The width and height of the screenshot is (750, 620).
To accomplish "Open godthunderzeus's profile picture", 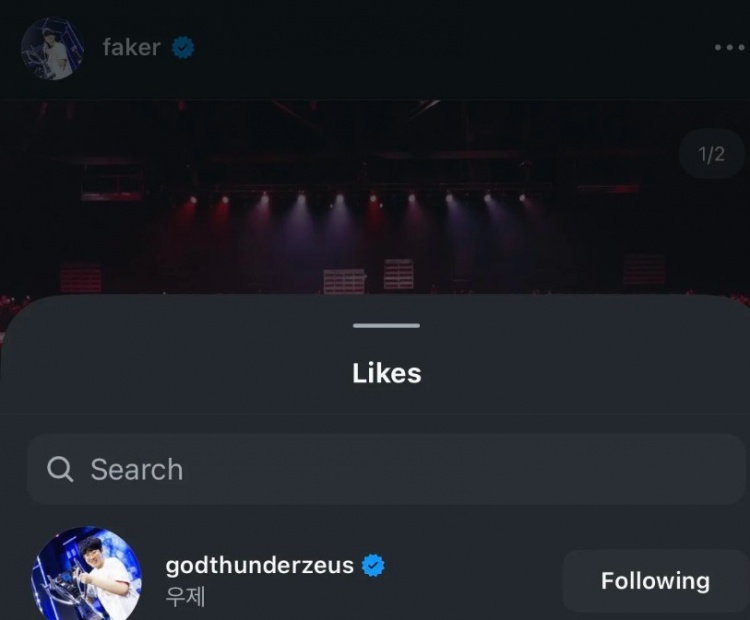I will pyautogui.click(x=87, y=573).
